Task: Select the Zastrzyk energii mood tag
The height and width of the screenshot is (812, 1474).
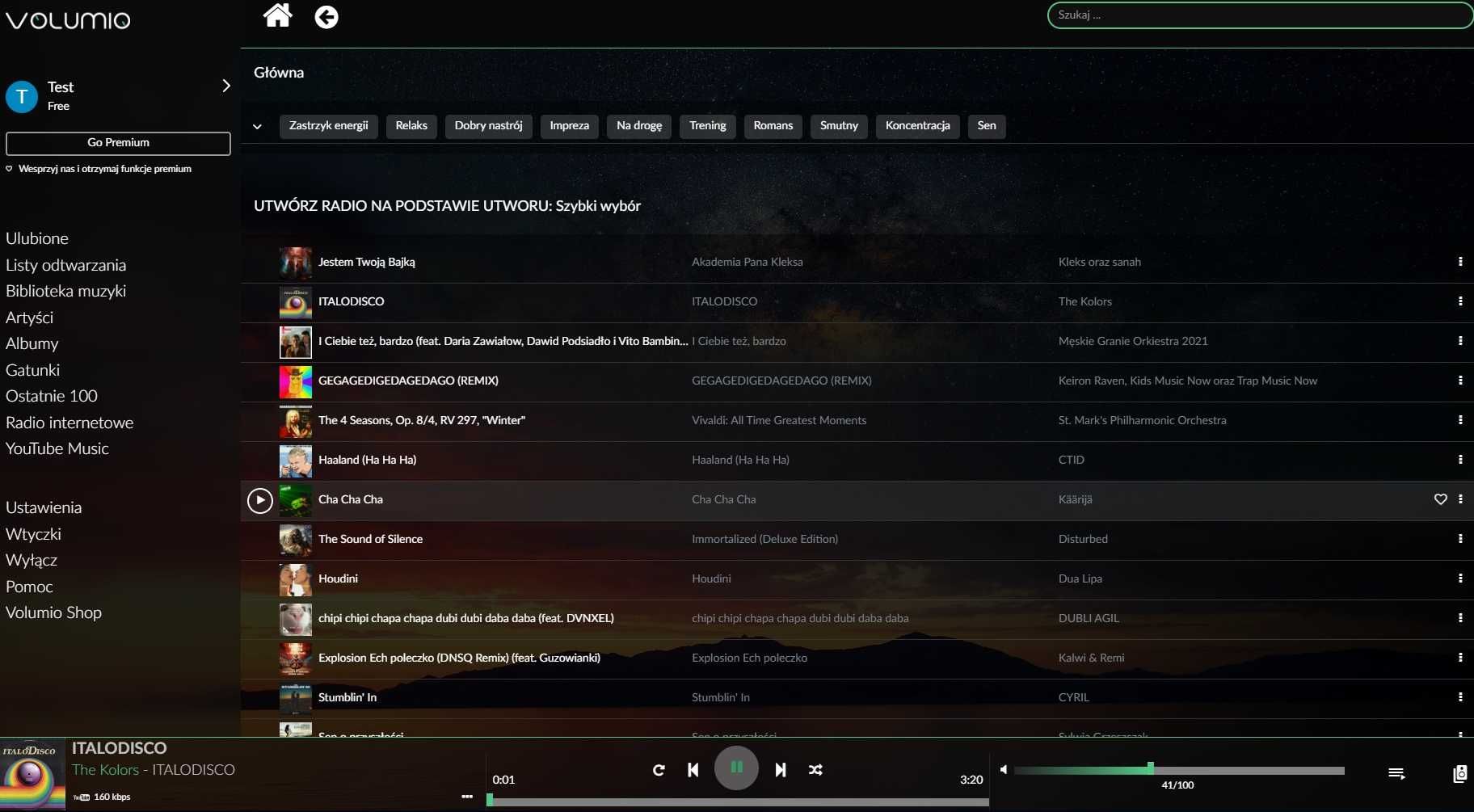Action: click(x=328, y=126)
